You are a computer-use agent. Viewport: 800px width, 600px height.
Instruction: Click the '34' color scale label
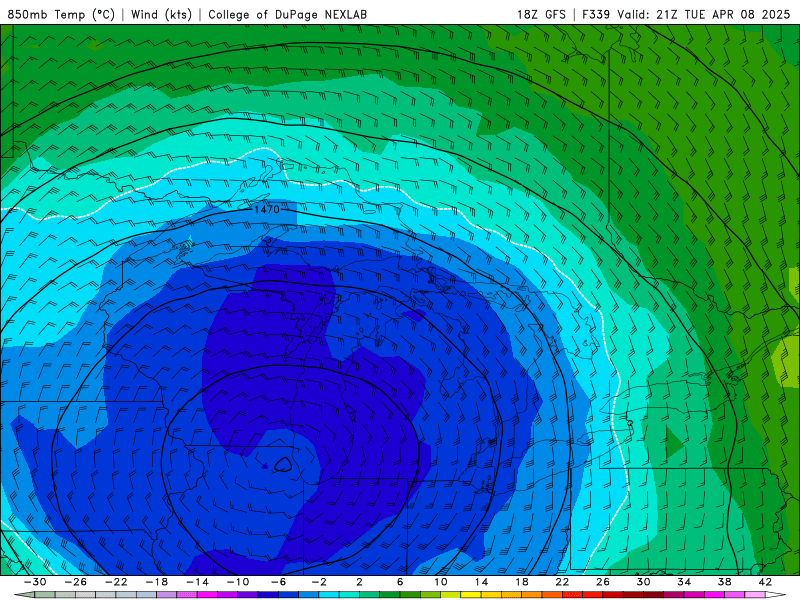click(684, 582)
